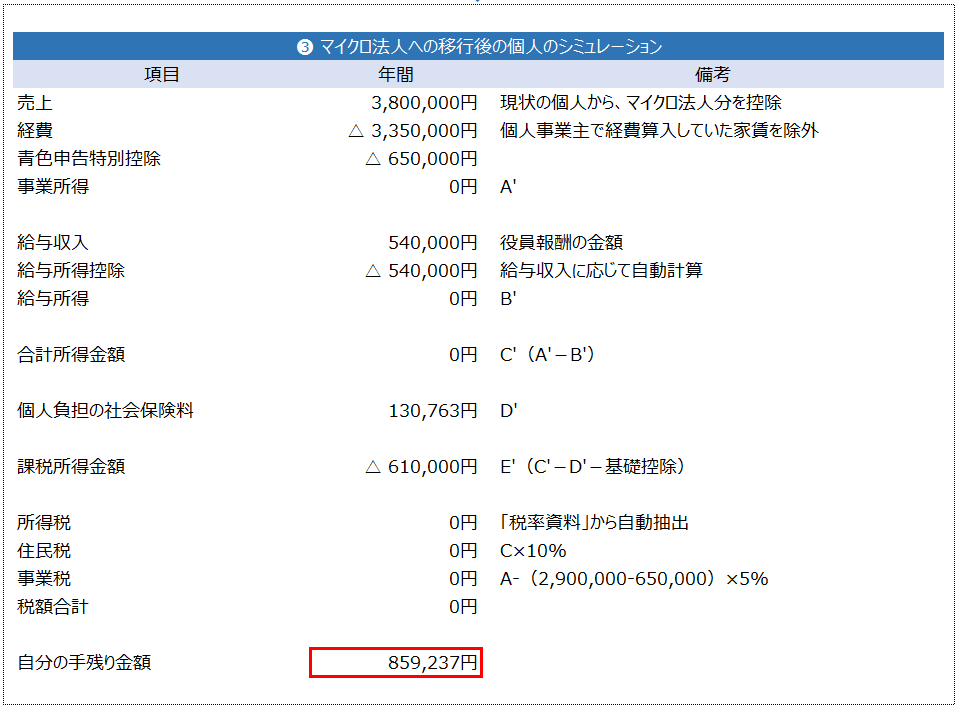Select the 自分の手残り金額 label

pos(84,662)
